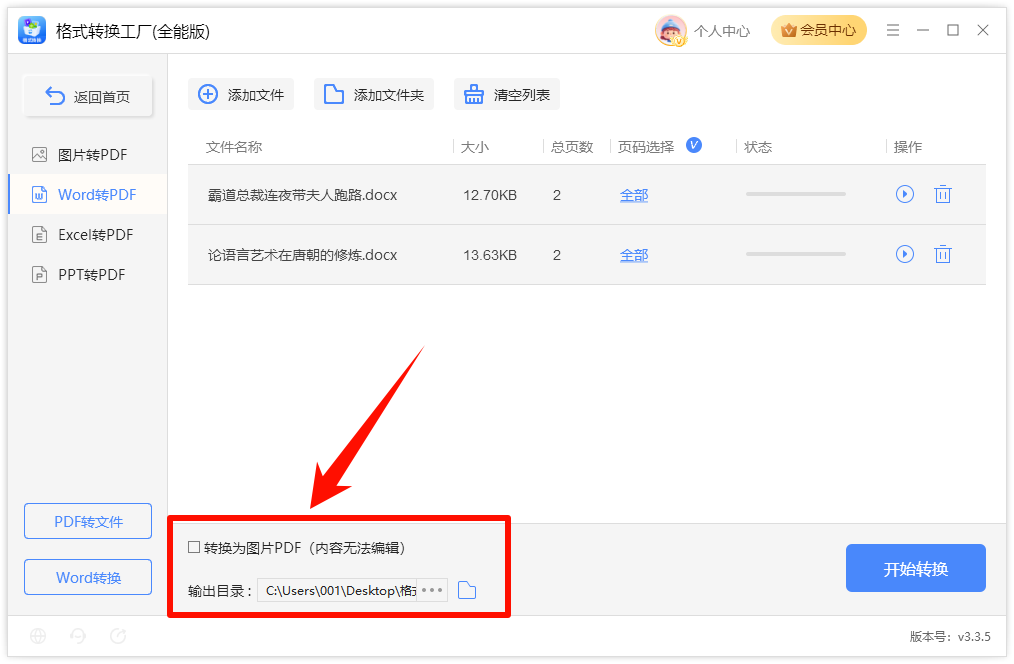This screenshot has width=1014, height=664.
Task: Click the 返回首页 back button
Action: pos(88,96)
